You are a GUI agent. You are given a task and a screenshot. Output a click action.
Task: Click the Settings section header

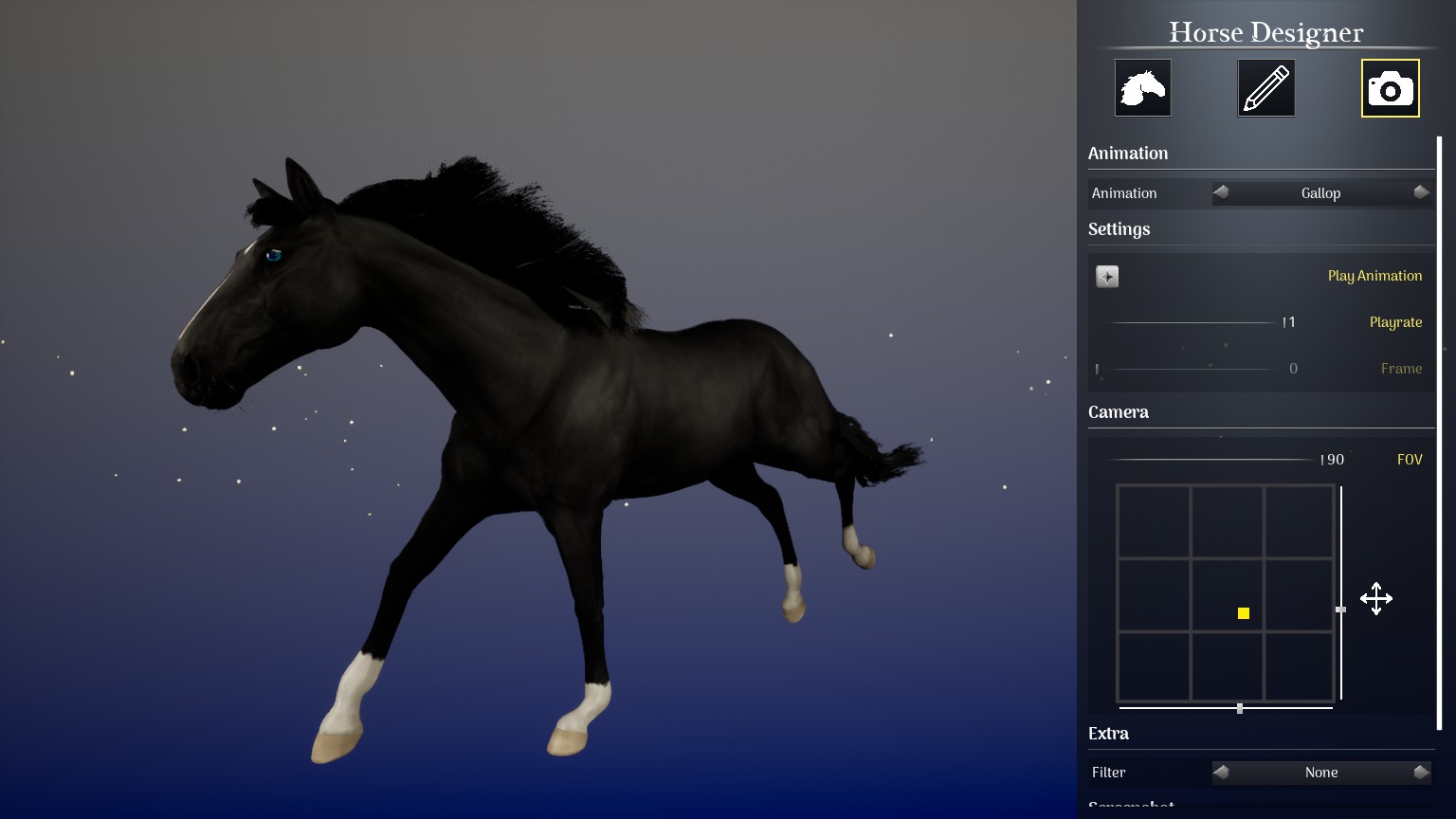(x=1119, y=229)
